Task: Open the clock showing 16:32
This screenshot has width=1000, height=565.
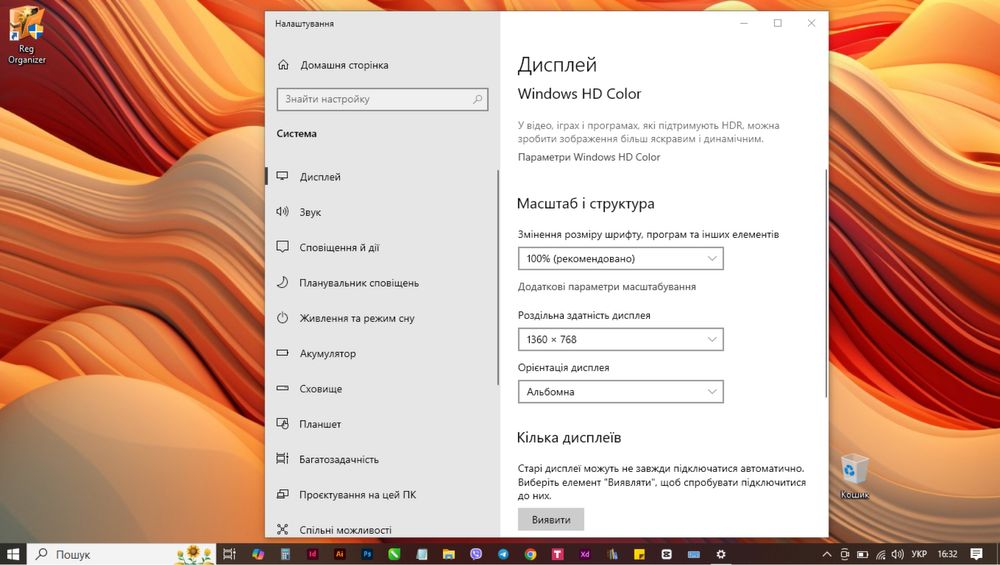Action: (x=948, y=554)
